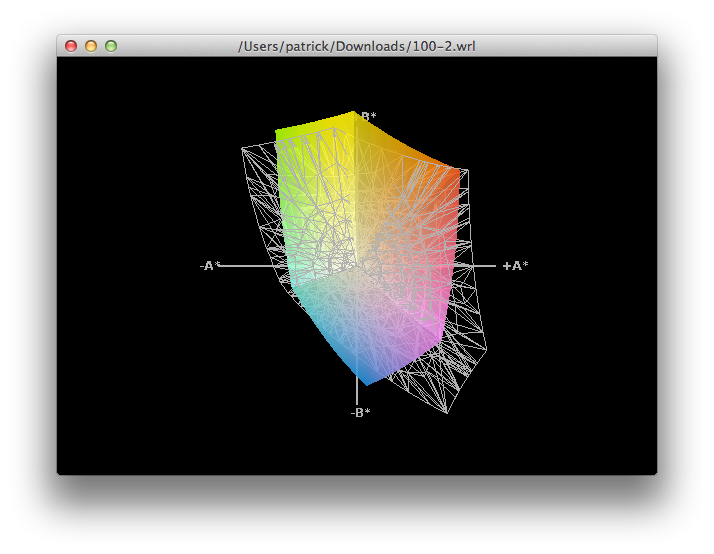Select the -A* axis label
714x554 pixels.
tap(210, 266)
